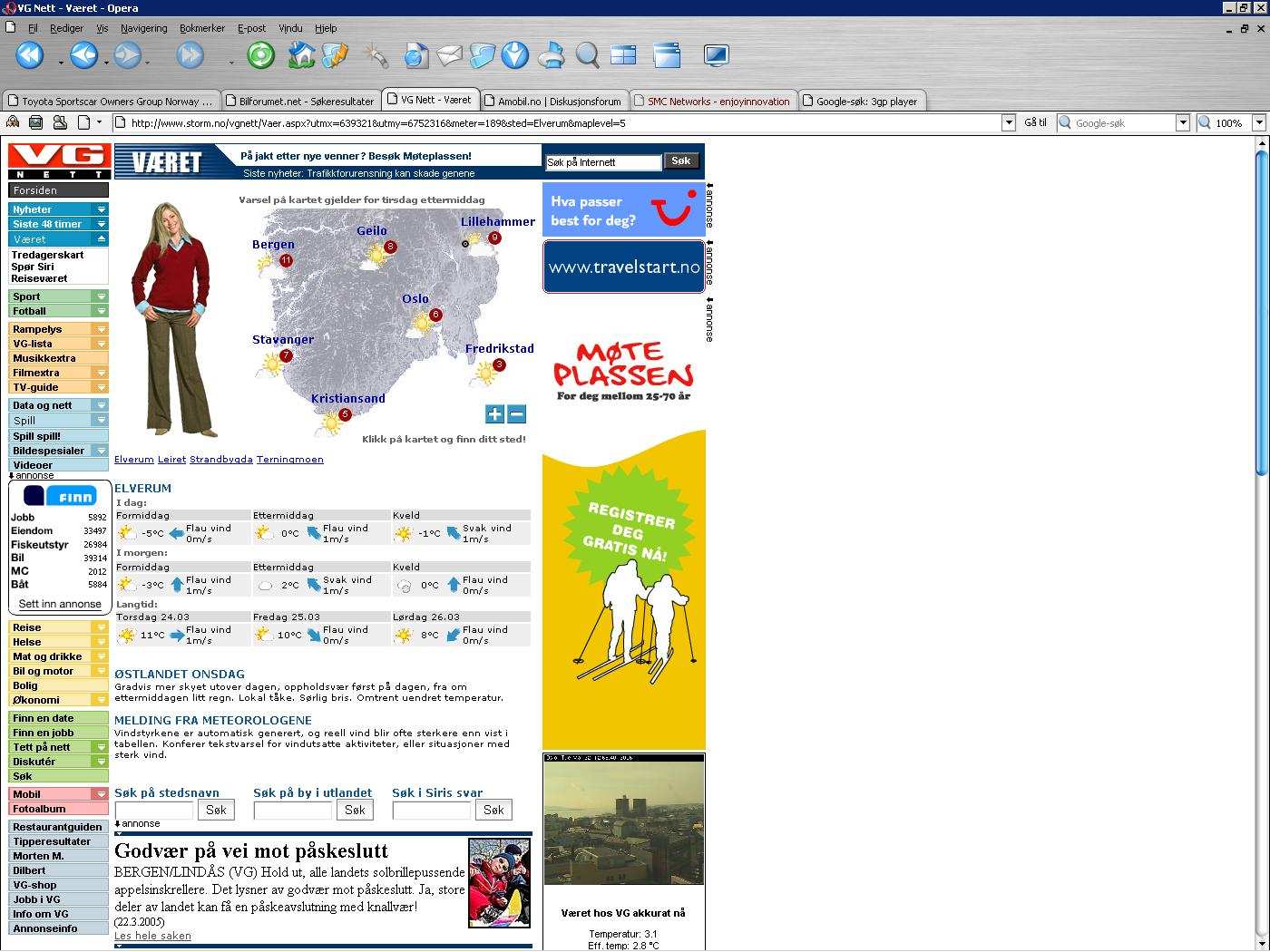Open the Bokmerker menu

[x=201, y=28]
